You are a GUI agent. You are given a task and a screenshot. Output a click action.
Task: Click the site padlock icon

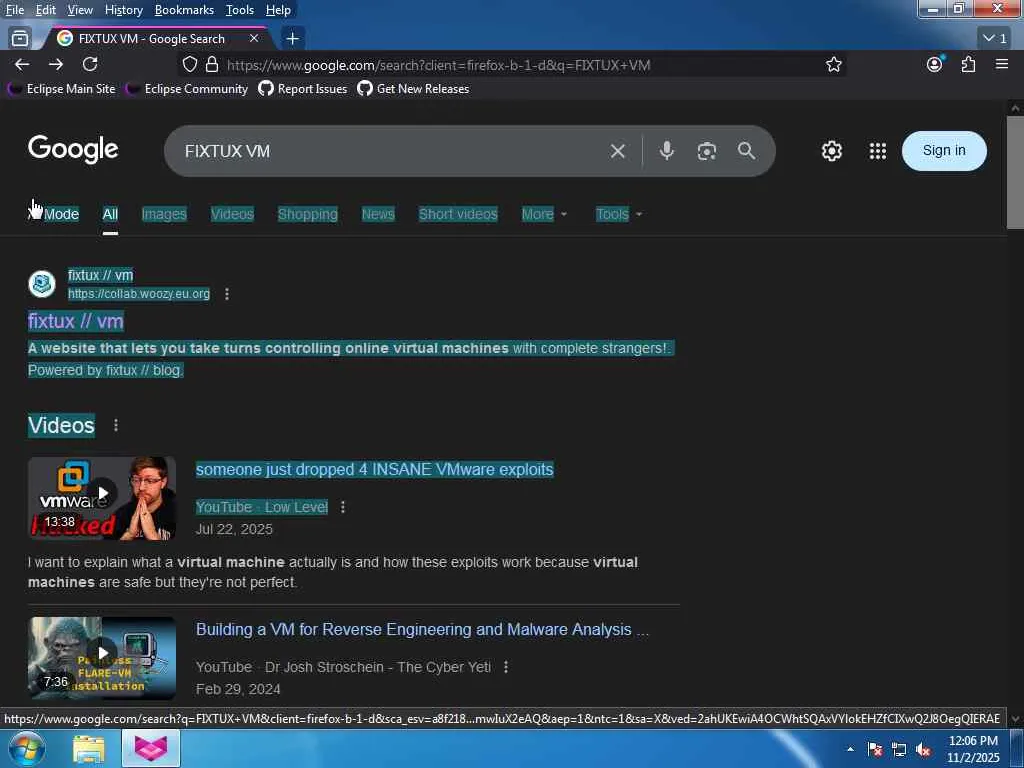(212, 64)
